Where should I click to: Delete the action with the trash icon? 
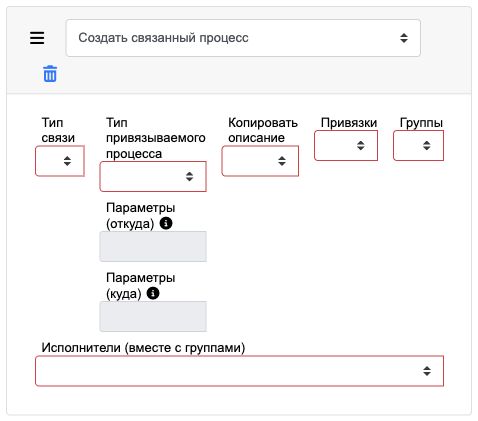pyautogui.click(x=50, y=74)
